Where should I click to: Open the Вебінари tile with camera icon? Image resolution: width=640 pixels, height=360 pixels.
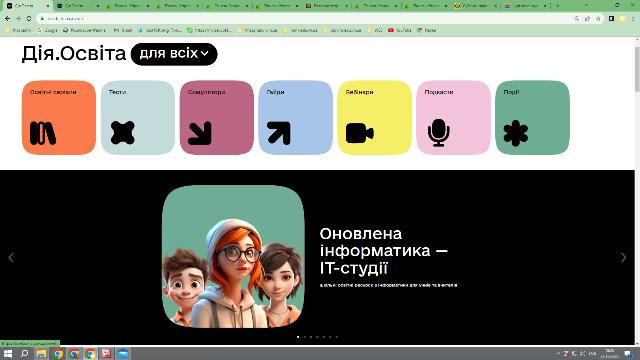click(x=374, y=118)
